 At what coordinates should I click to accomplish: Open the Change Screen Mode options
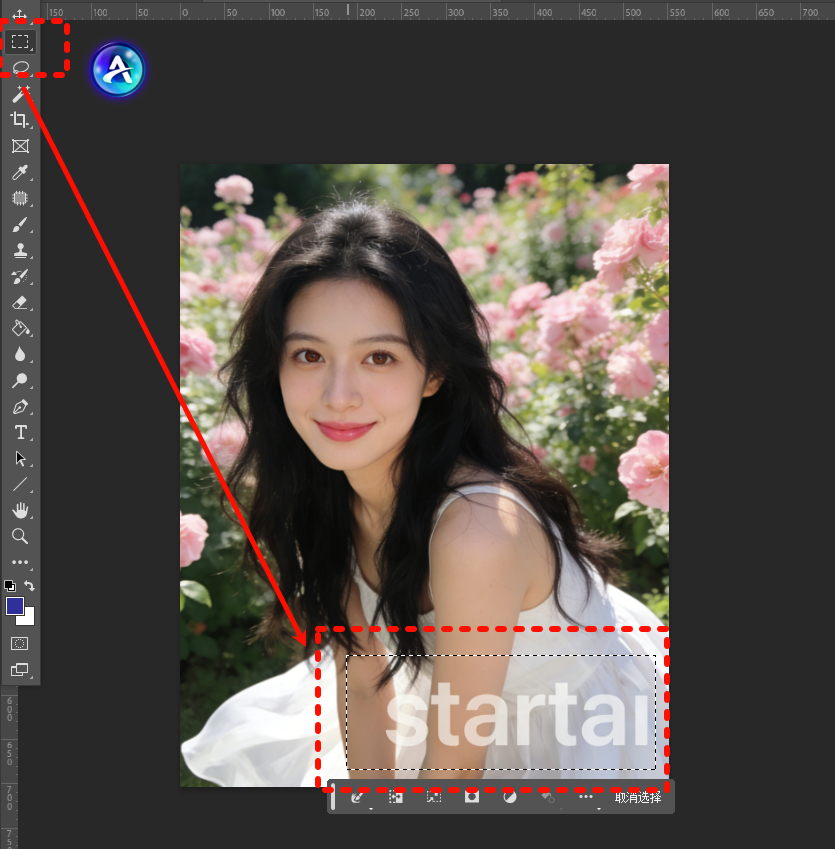(20, 670)
